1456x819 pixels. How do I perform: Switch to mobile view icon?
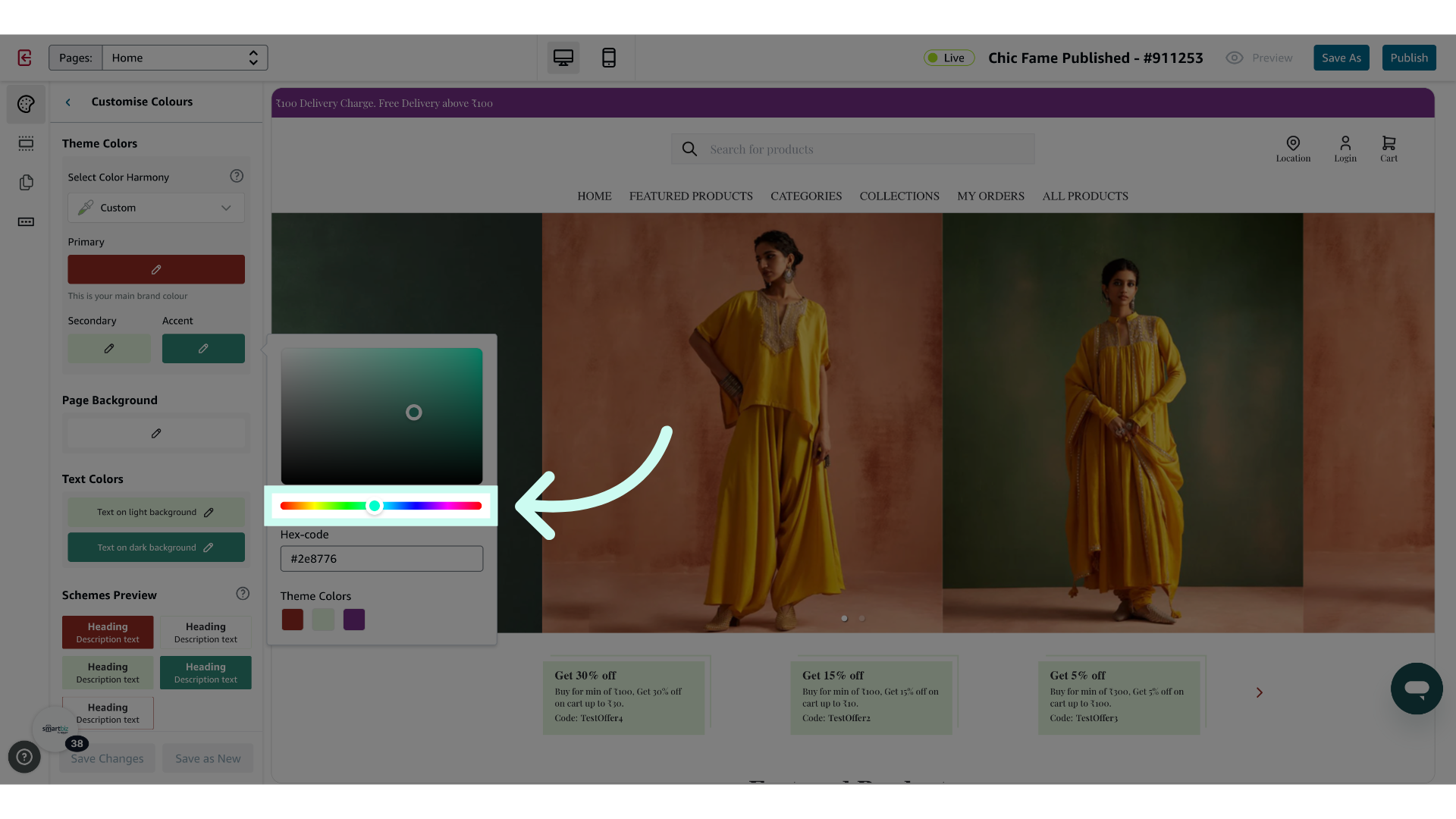click(609, 58)
